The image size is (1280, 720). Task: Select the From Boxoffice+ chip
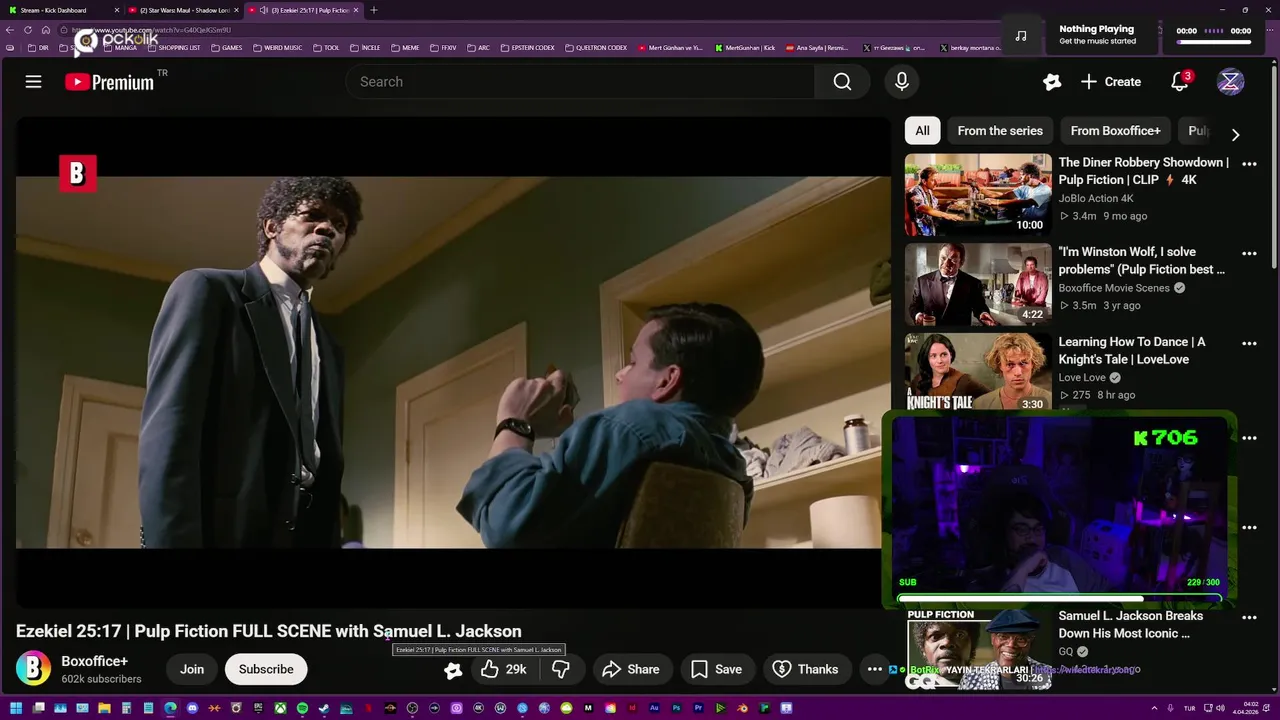click(x=1115, y=131)
